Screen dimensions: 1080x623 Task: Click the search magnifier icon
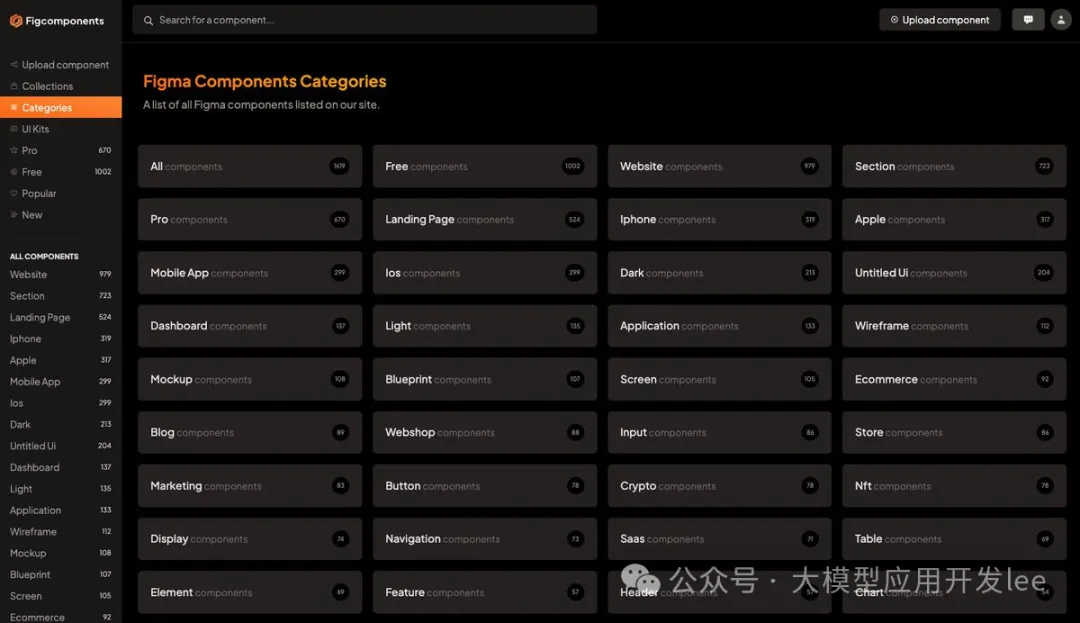click(148, 21)
